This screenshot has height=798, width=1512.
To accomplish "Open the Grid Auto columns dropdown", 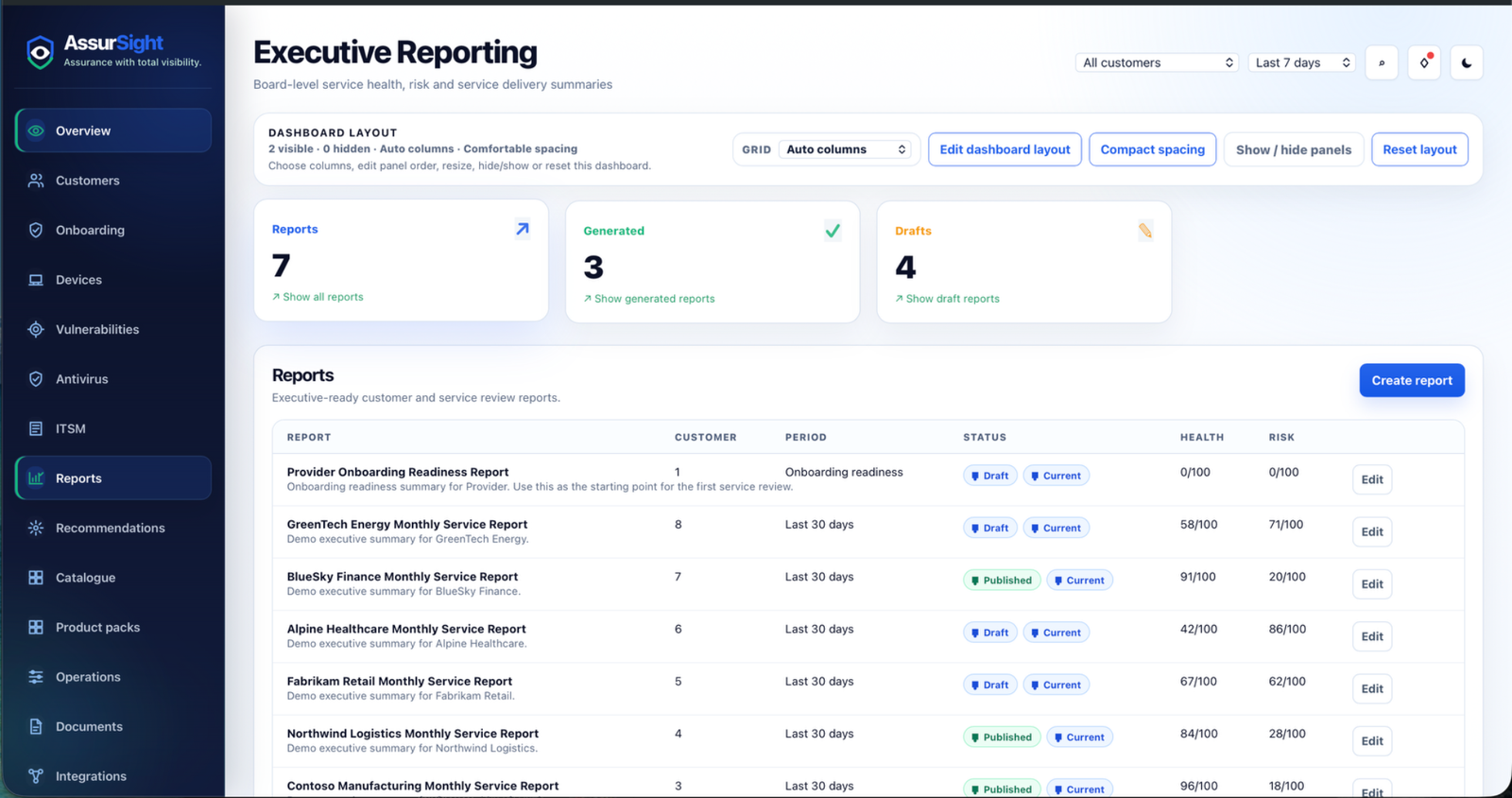I will (846, 149).
